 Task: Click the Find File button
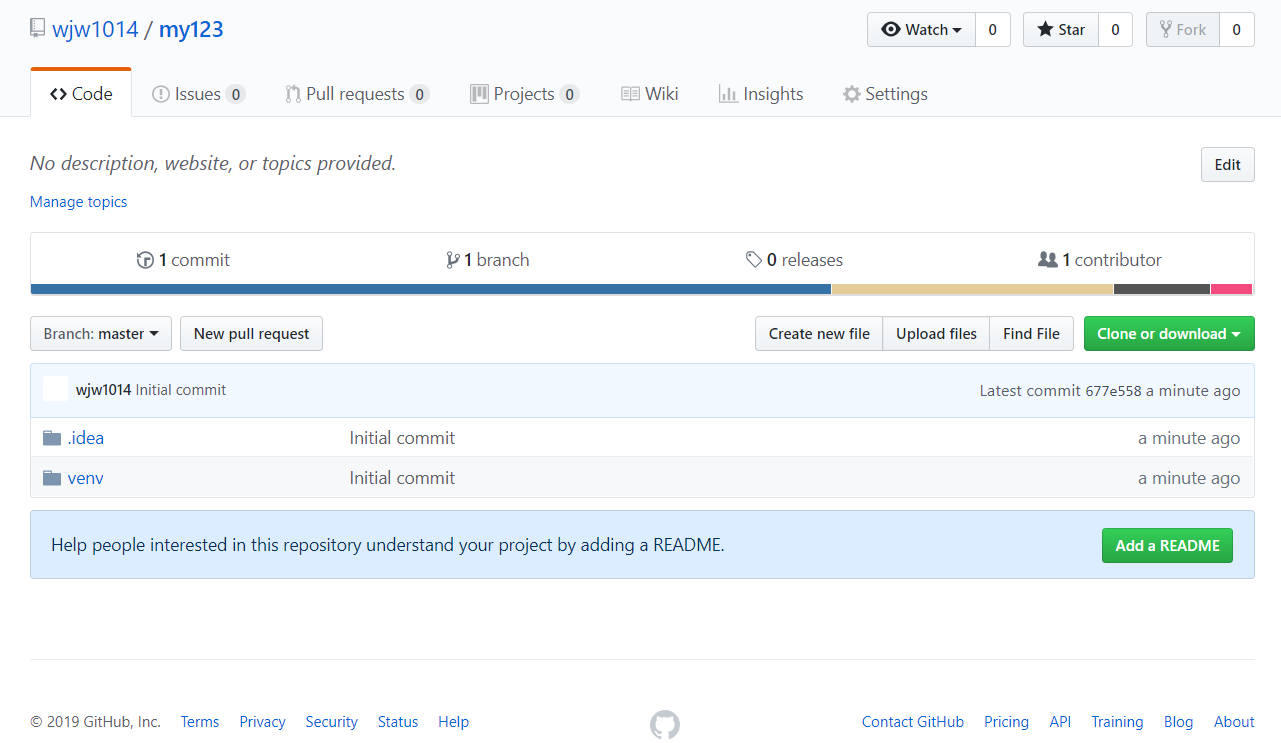(1031, 334)
